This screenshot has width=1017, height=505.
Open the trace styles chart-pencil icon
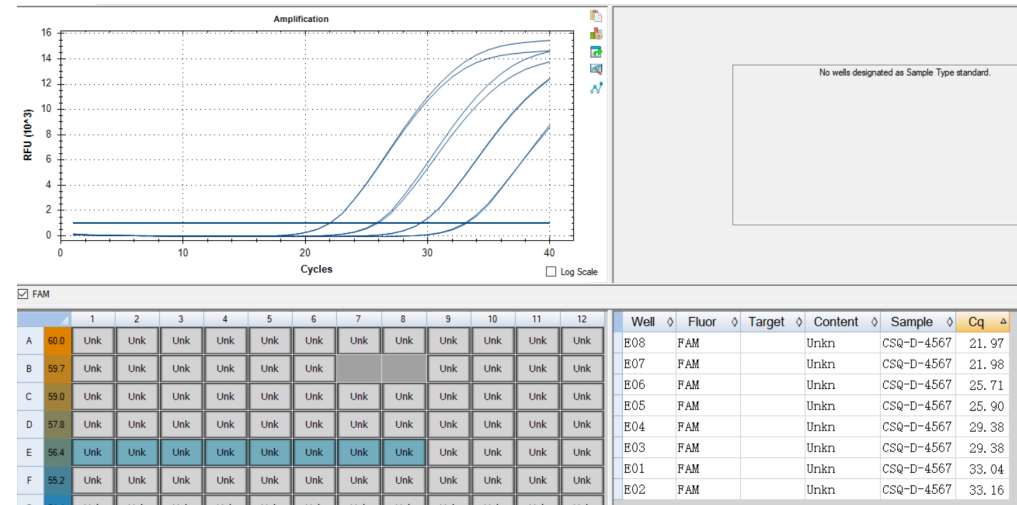point(596,69)
